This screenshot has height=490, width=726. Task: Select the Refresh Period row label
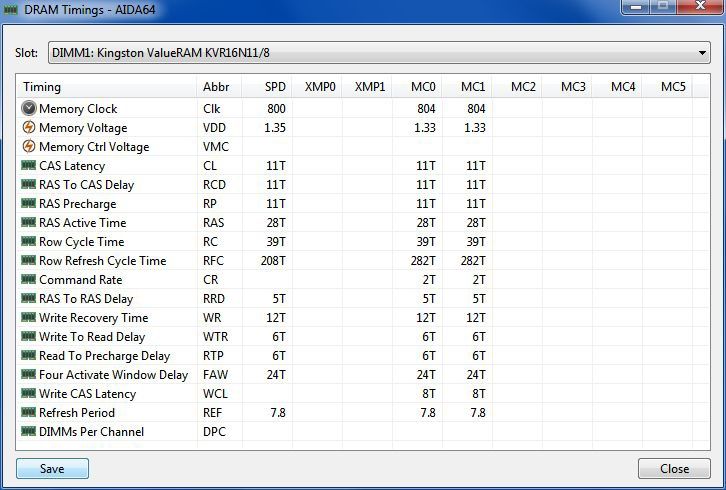click(x=77, y=413)
